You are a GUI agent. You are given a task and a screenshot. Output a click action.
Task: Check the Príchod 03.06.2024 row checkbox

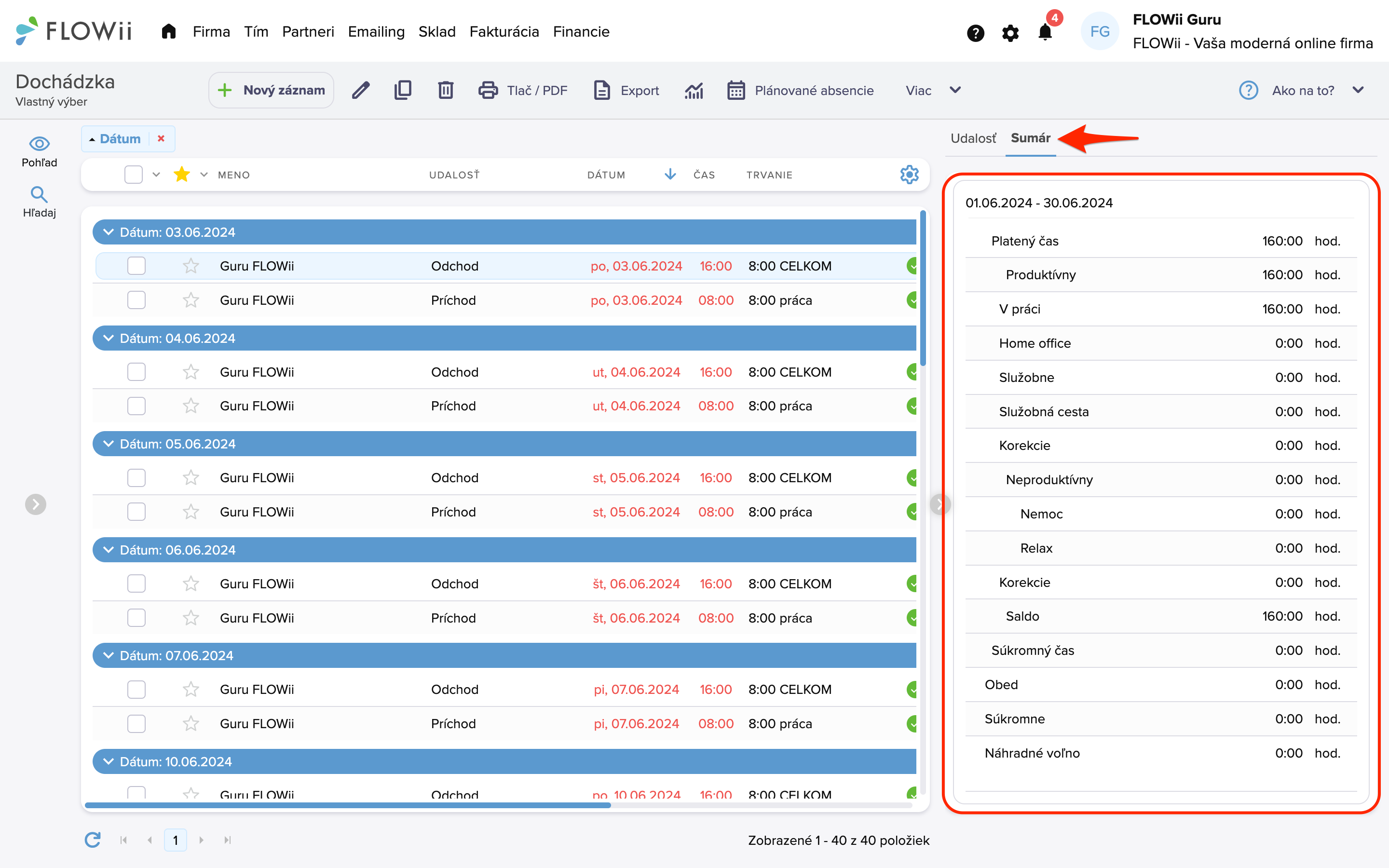pyautogui.click(x=136, y=300)
